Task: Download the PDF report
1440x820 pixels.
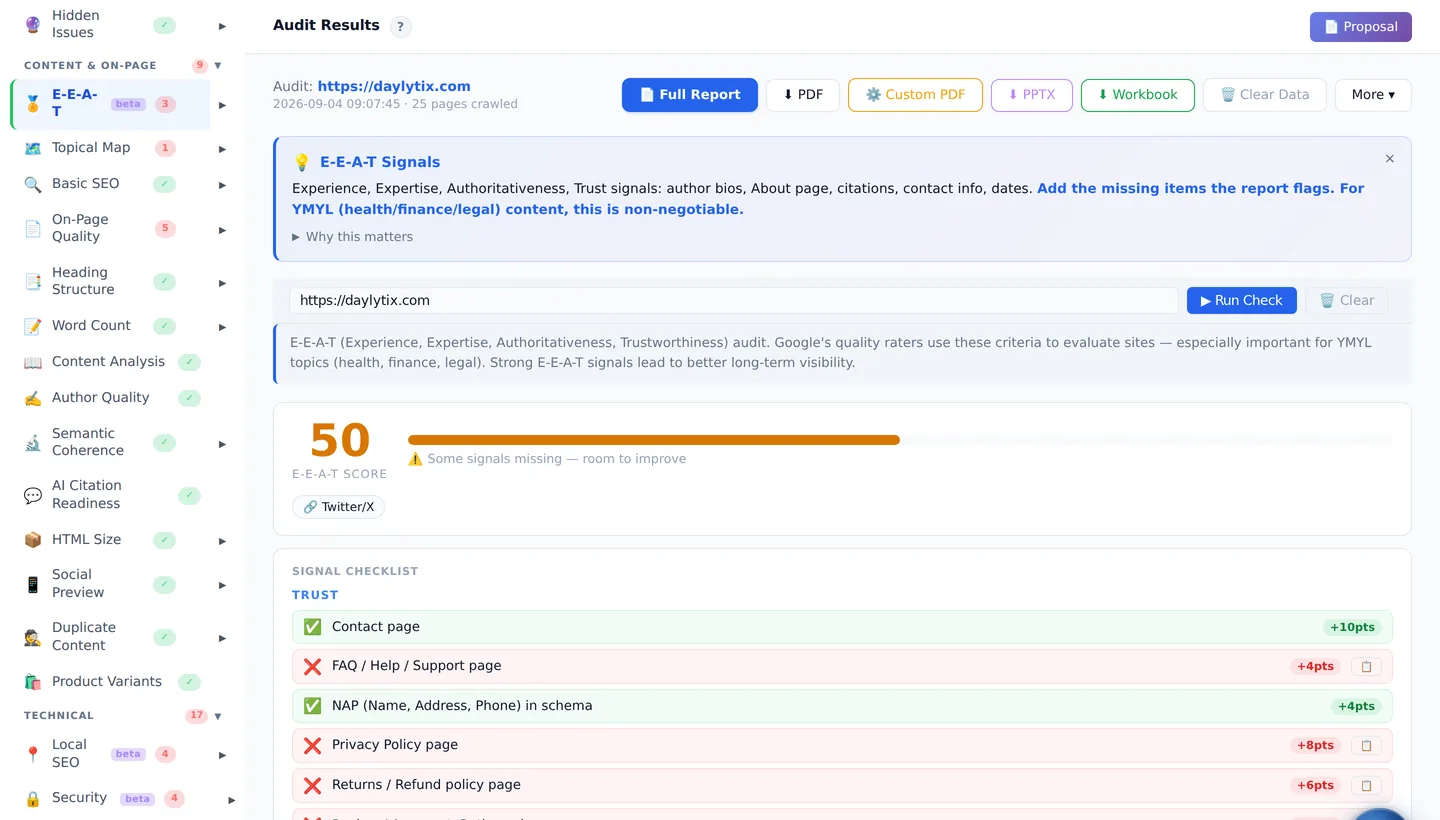Action: click(x=803, y=95)
